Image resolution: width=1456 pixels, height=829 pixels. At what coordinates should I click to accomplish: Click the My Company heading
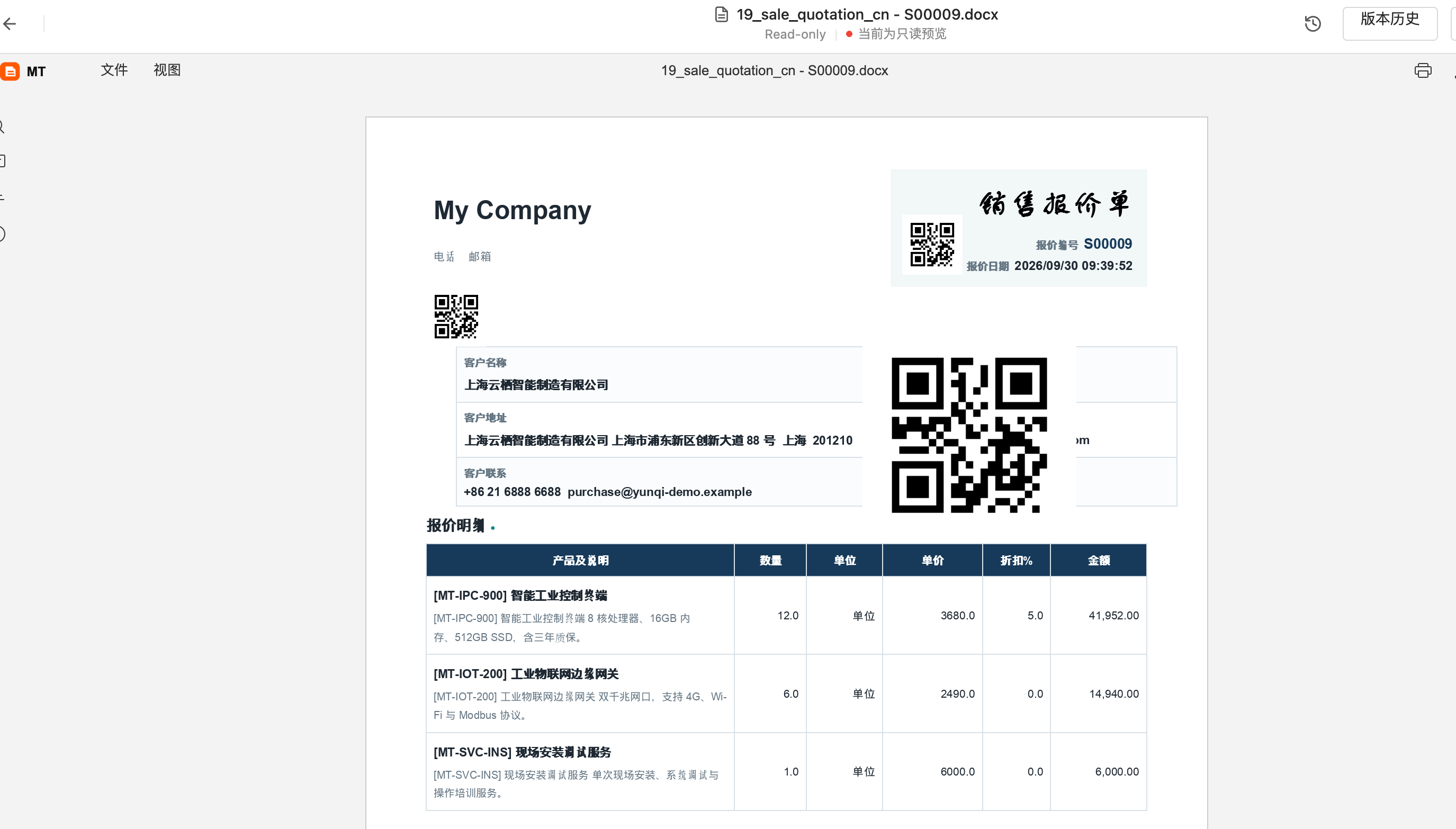click(x=513, y=210)
